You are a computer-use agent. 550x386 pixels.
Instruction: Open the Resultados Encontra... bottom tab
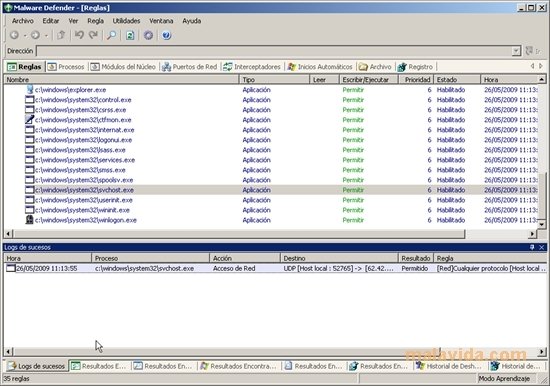(x=239, y=366)
